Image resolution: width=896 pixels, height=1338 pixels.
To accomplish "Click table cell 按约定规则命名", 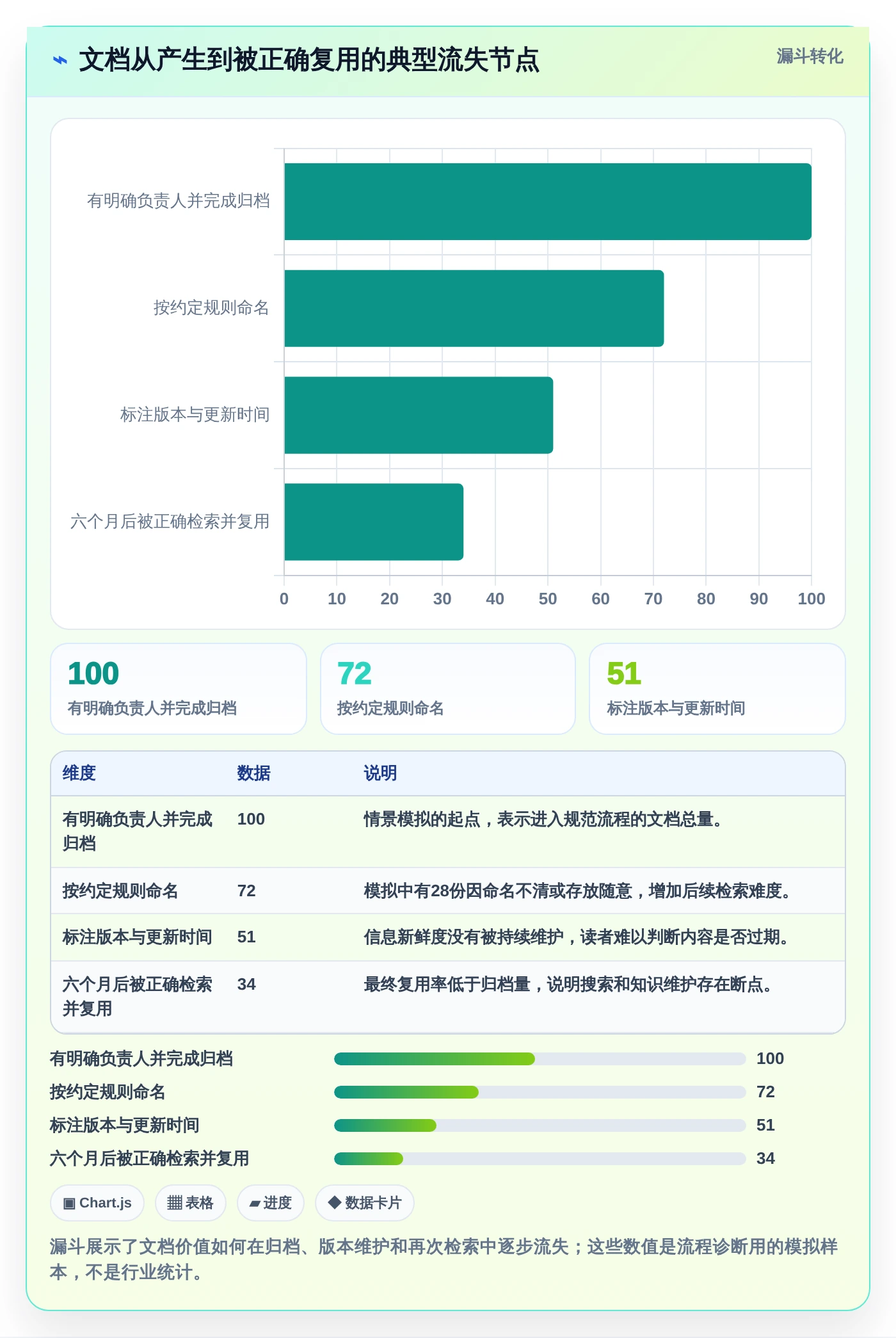I will (120, 891).
